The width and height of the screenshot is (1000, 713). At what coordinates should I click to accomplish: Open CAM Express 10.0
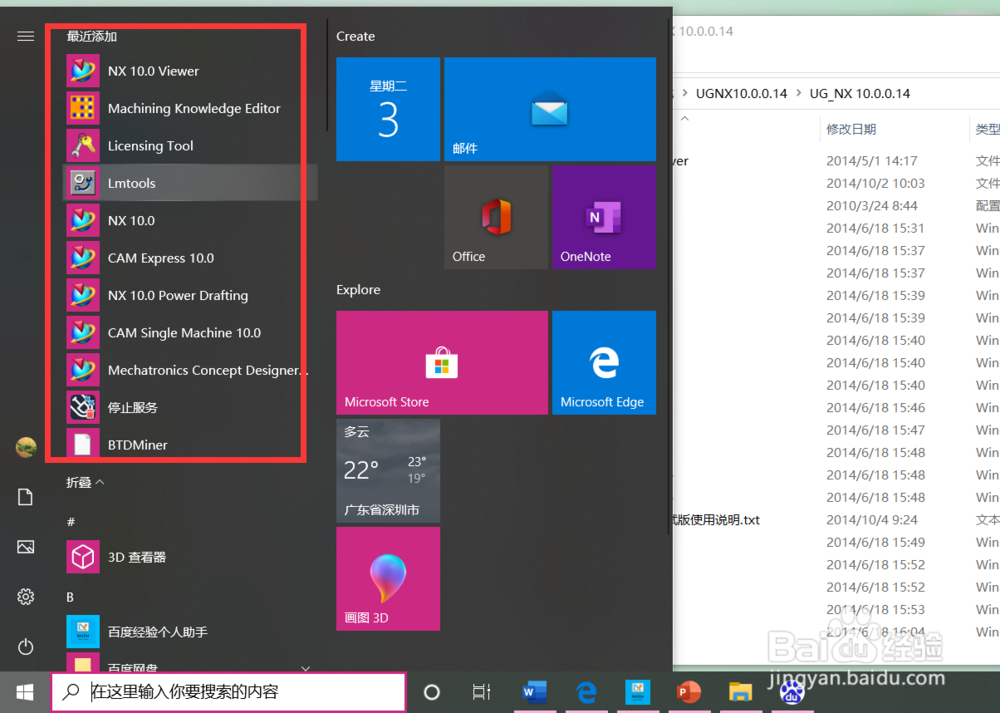click(190, 258)
